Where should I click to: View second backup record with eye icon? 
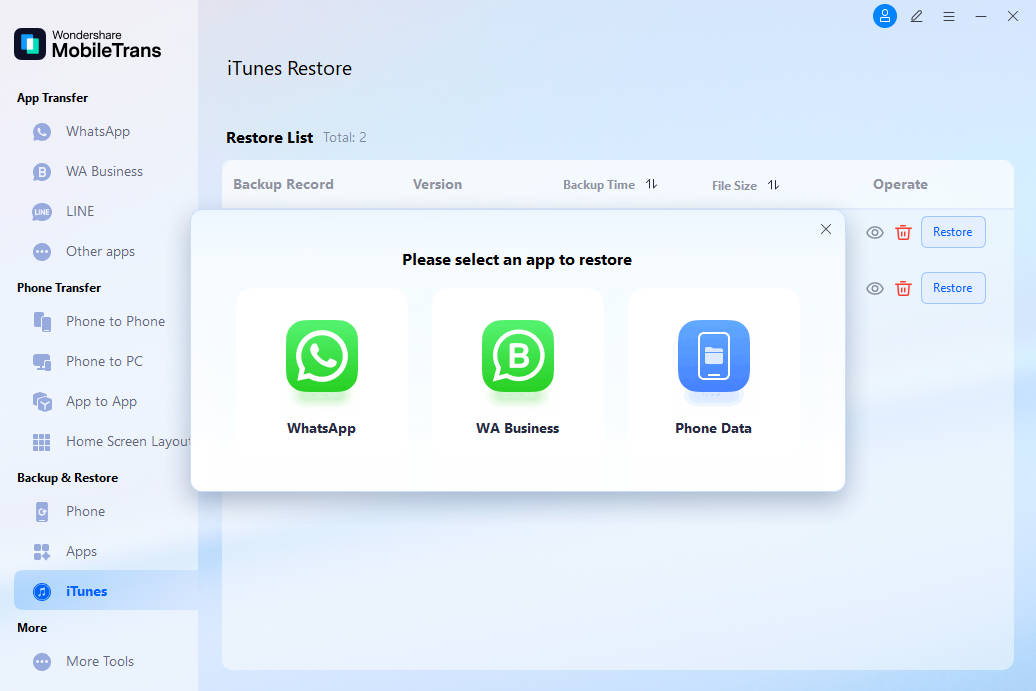click(x=875, y=289)
